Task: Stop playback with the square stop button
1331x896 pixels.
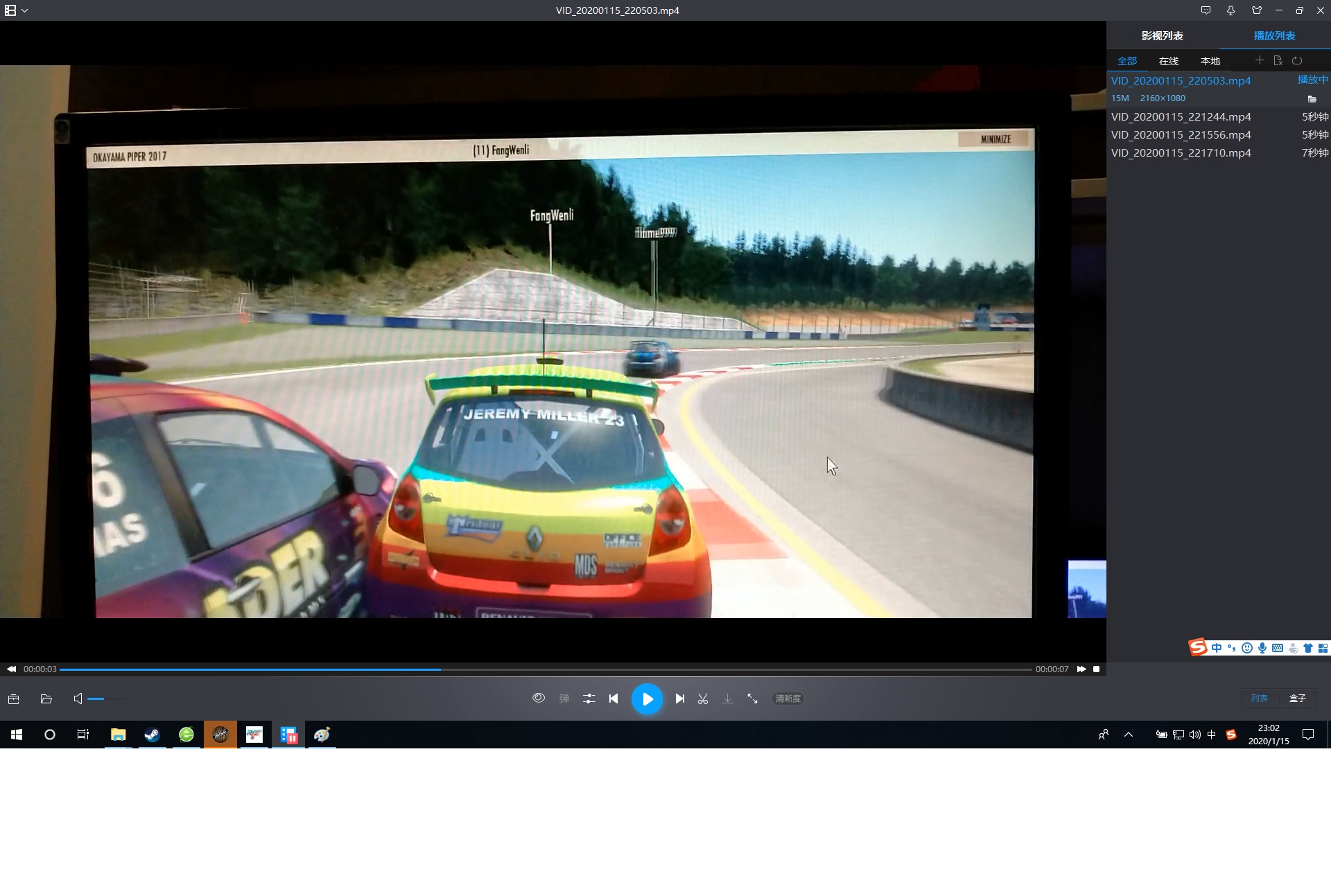Action: pyautogui.click(x=1097, y=669)
